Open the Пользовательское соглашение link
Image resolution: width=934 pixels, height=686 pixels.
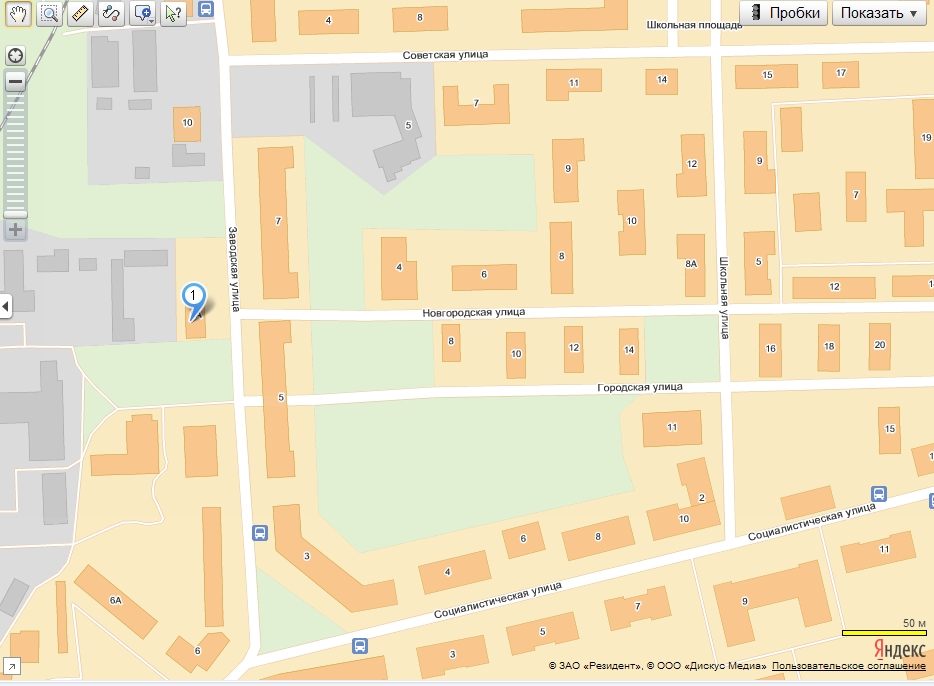pos(847,666)
